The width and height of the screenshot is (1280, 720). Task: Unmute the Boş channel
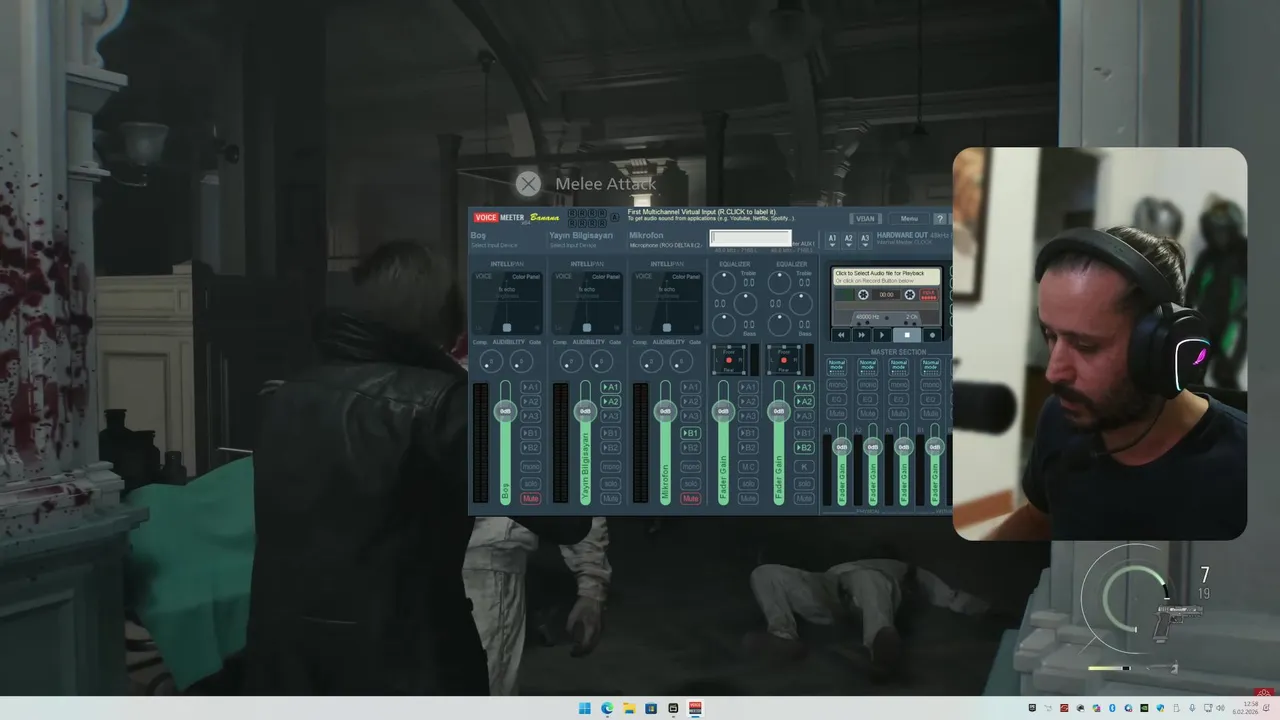(530, 498)
